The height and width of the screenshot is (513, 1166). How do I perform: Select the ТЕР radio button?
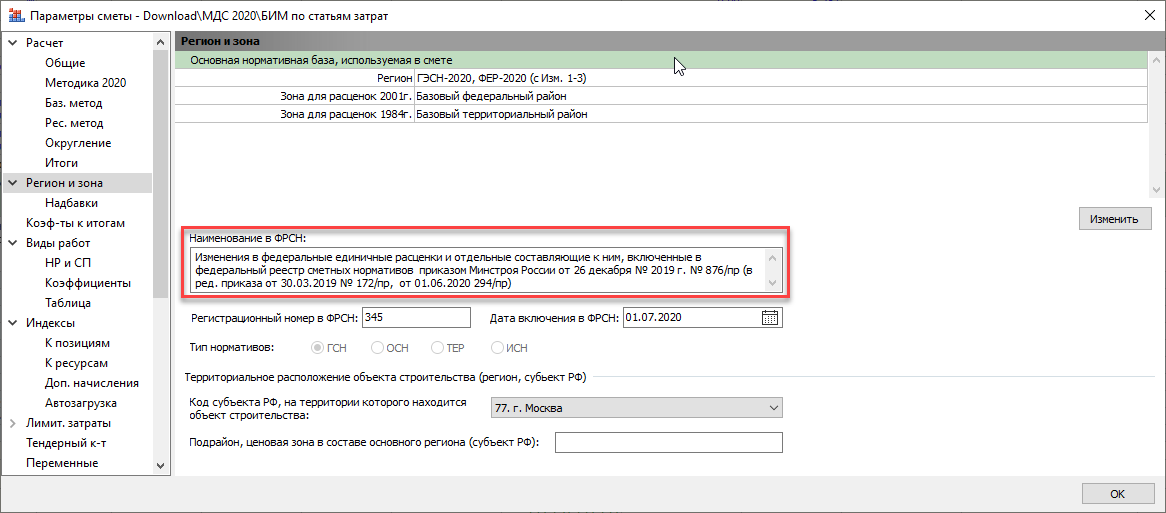click(x=437, y=347)
